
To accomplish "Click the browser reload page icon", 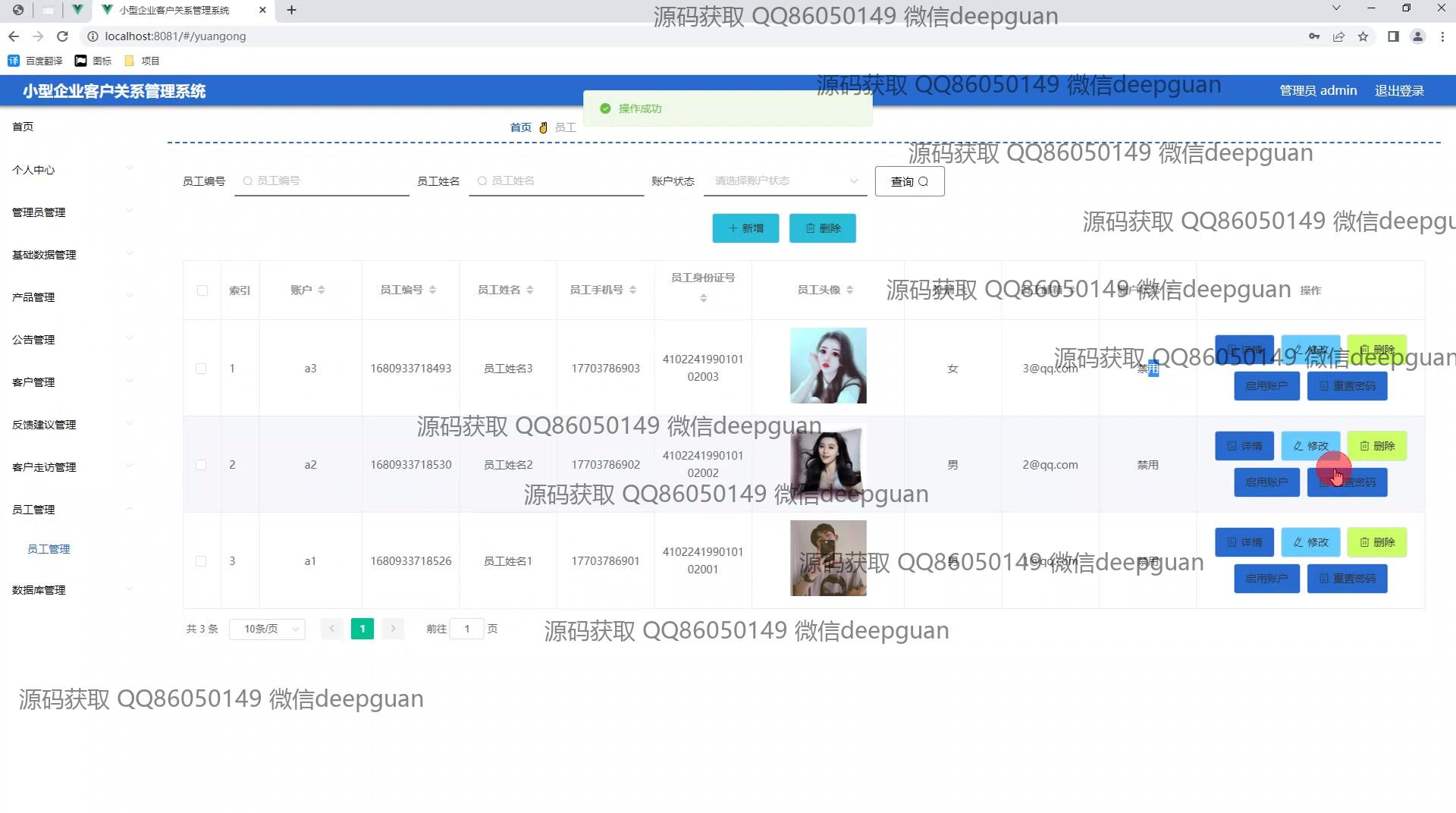I will 63,36.
